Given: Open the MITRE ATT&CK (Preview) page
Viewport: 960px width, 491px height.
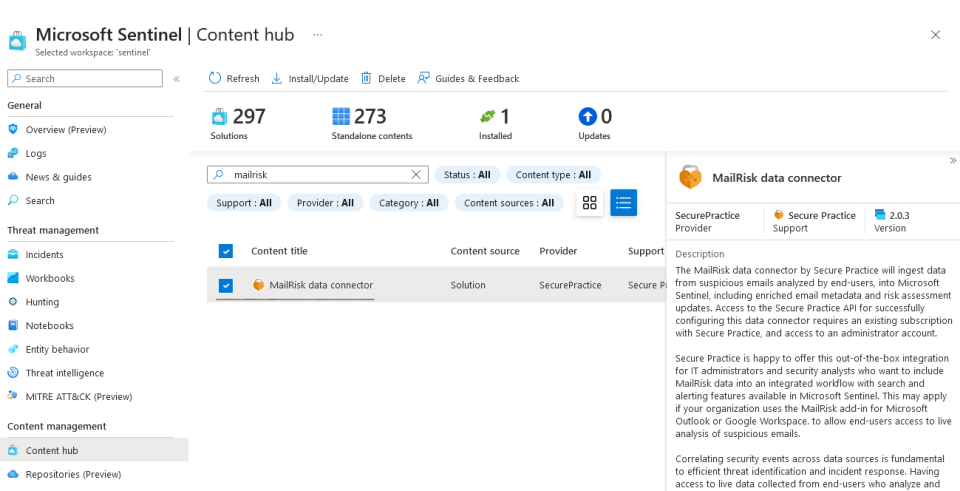Looking at the screenshot, I should 79,397.
